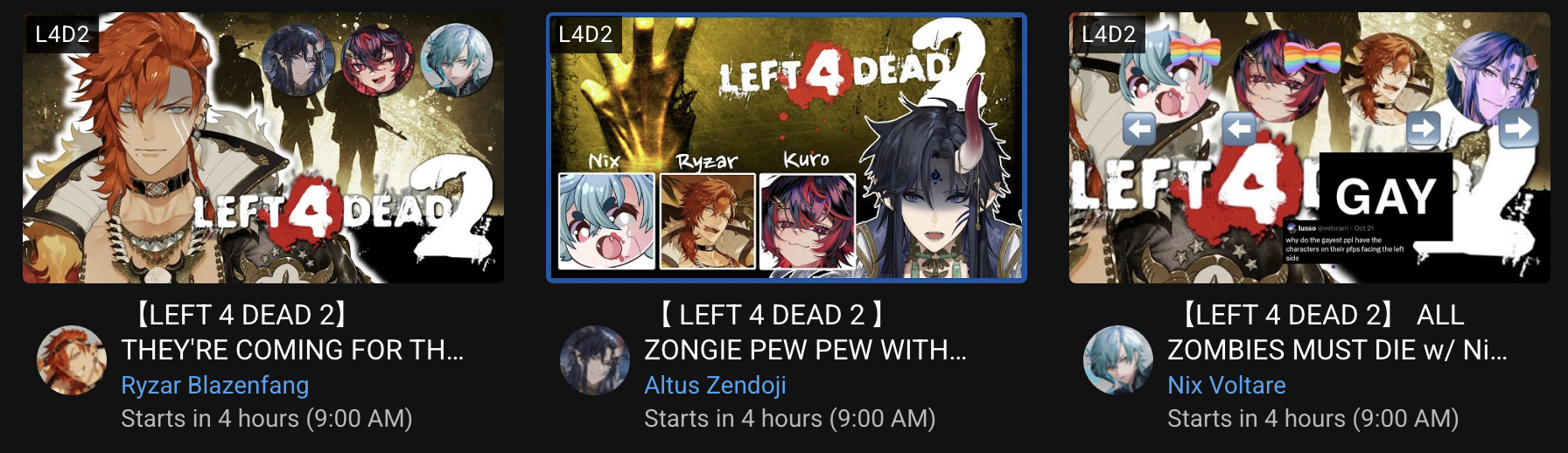Image resolution: width=1568 pixels, height=453 pixels.
Task: Click start time under Altus Zendoji
Action: (790, 419)
